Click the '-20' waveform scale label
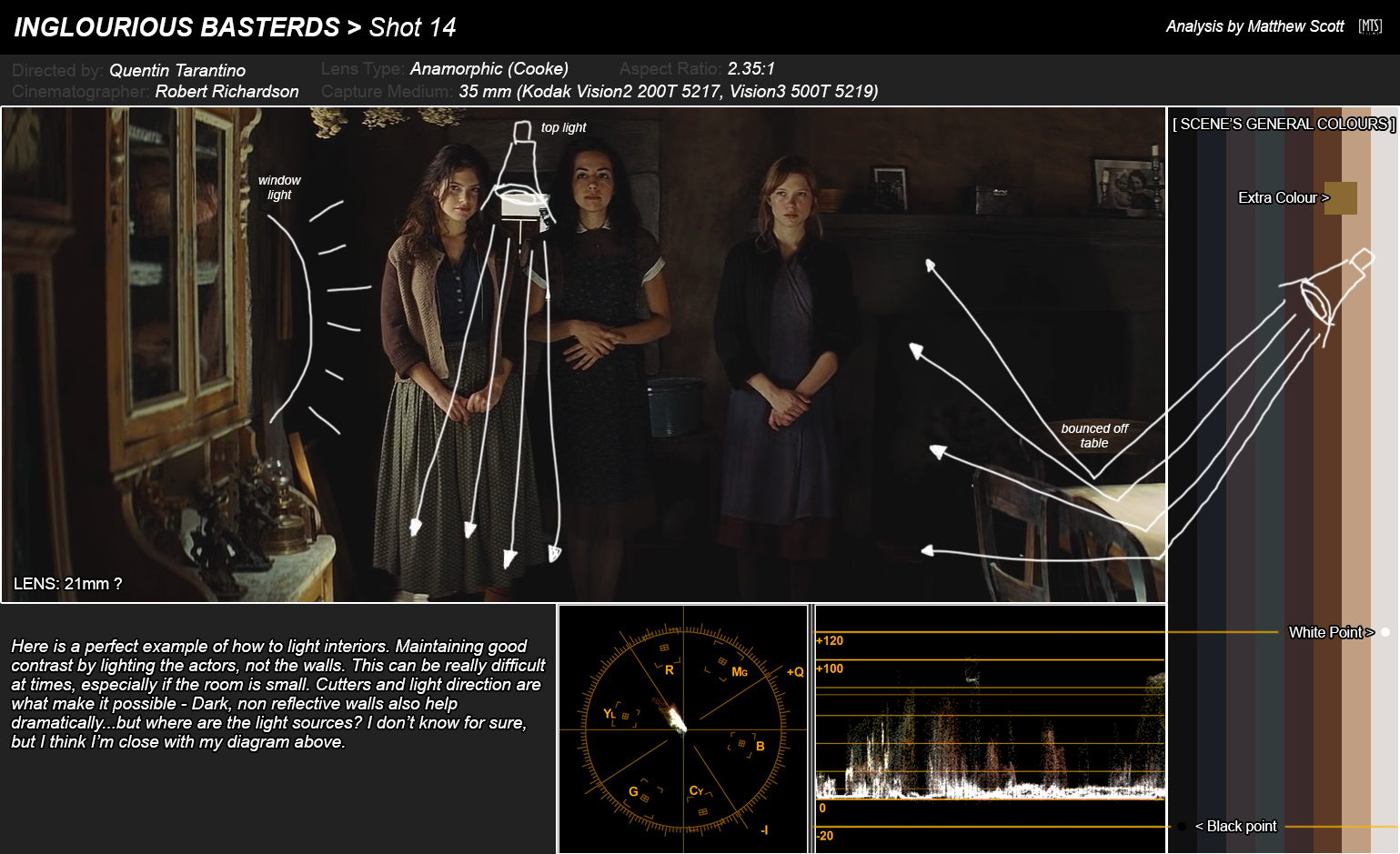1400x854 pixels. [824, 835]
